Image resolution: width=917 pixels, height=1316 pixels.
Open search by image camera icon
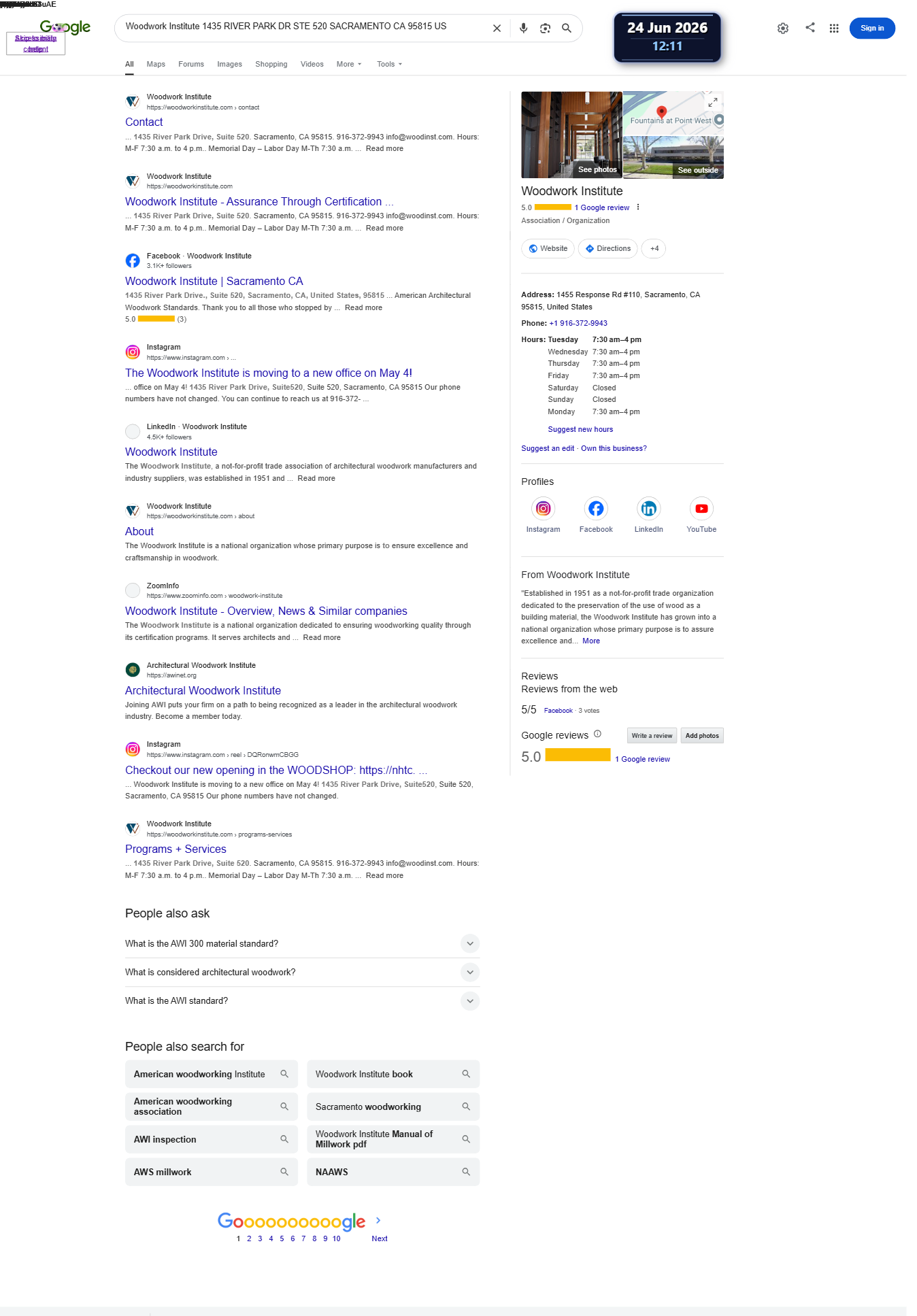545,29
